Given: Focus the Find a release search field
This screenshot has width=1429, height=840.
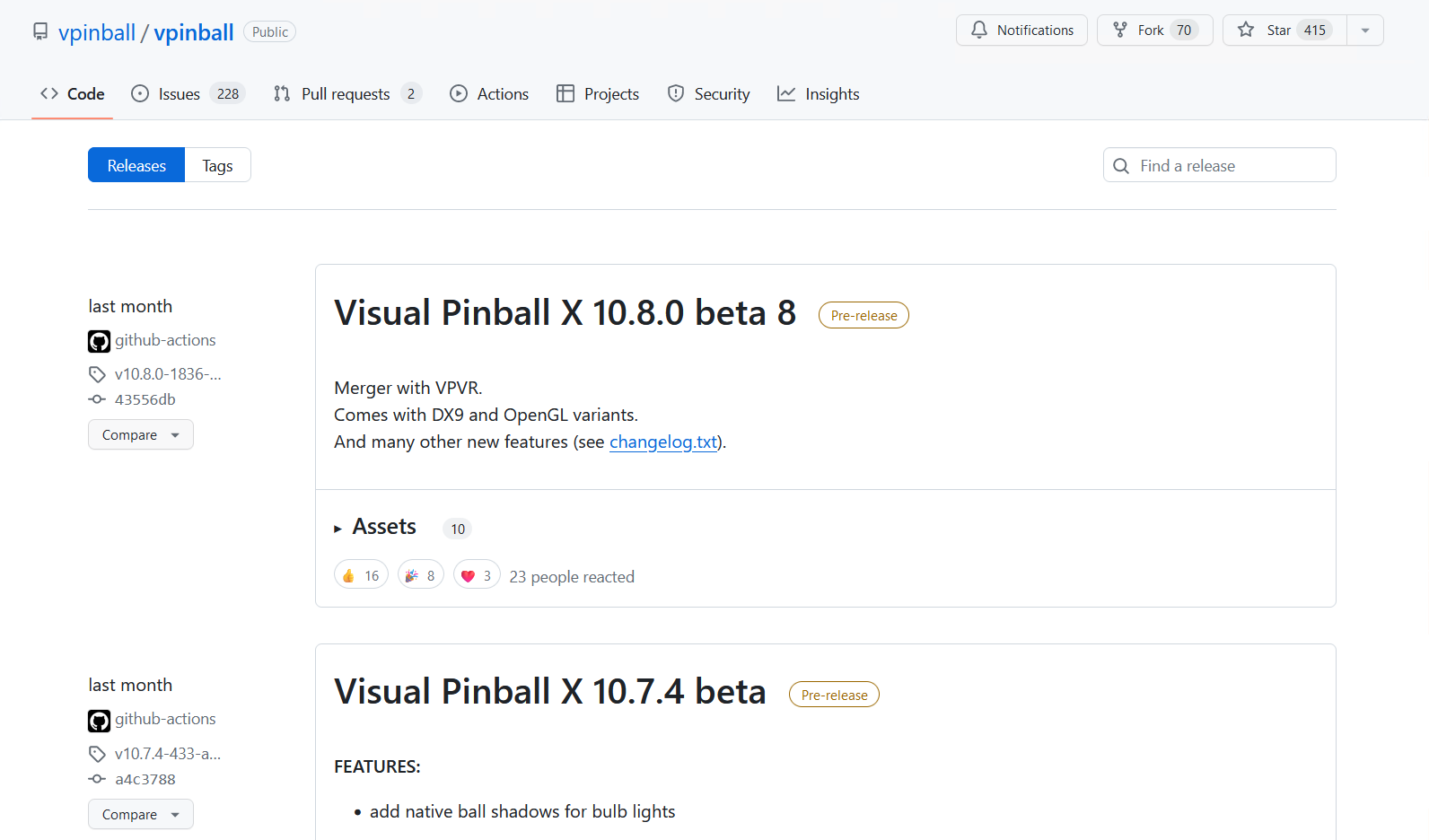Looking at the screenshot, I should click(x=1220, y=165).
